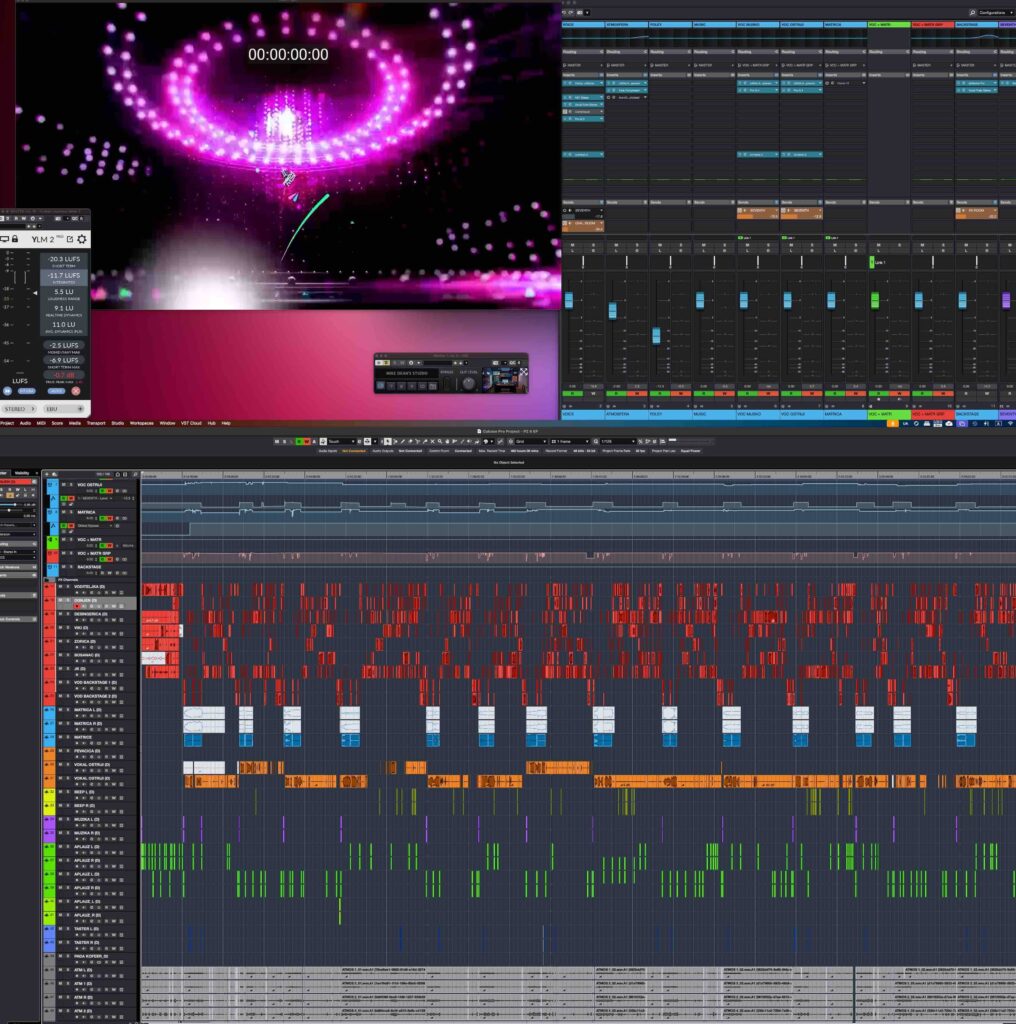This screenshot has width=1016, height=1024.
Task: Click the search icon in mixer header
Action: (972, 12)
